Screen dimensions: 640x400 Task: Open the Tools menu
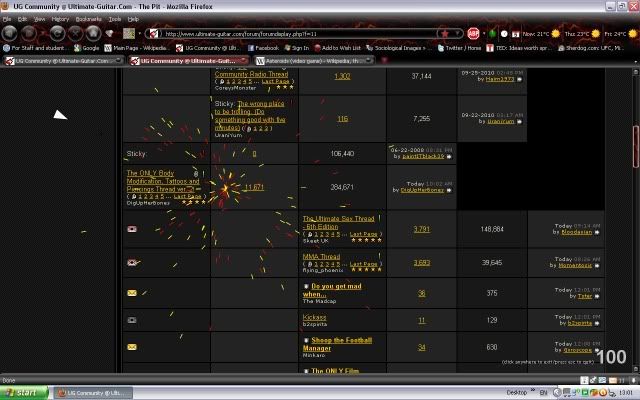click(x=115, y=19)
